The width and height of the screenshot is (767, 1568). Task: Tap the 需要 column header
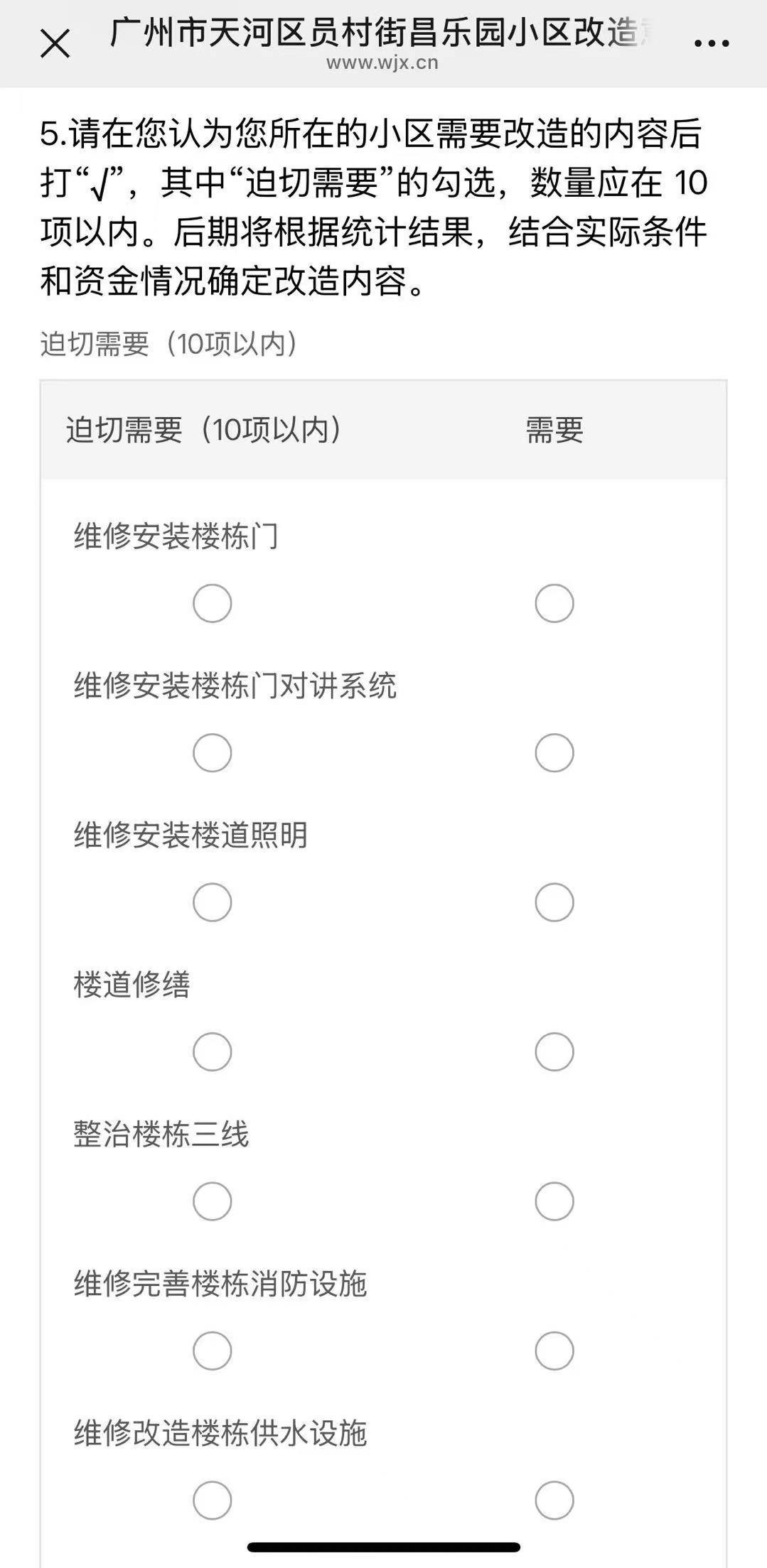554,431
